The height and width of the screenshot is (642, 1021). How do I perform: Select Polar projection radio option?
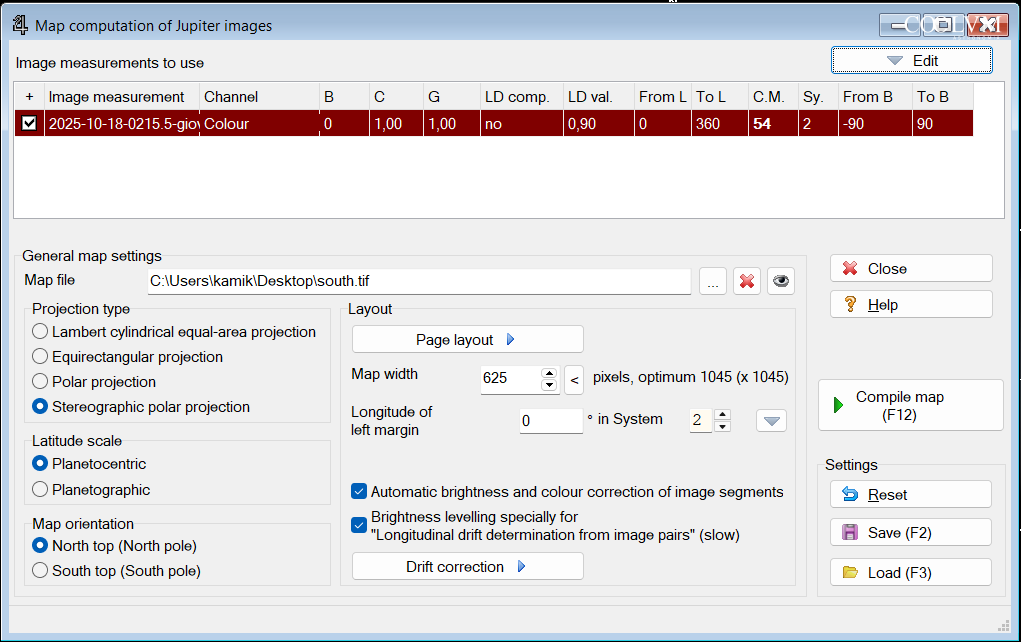(40, 382)
